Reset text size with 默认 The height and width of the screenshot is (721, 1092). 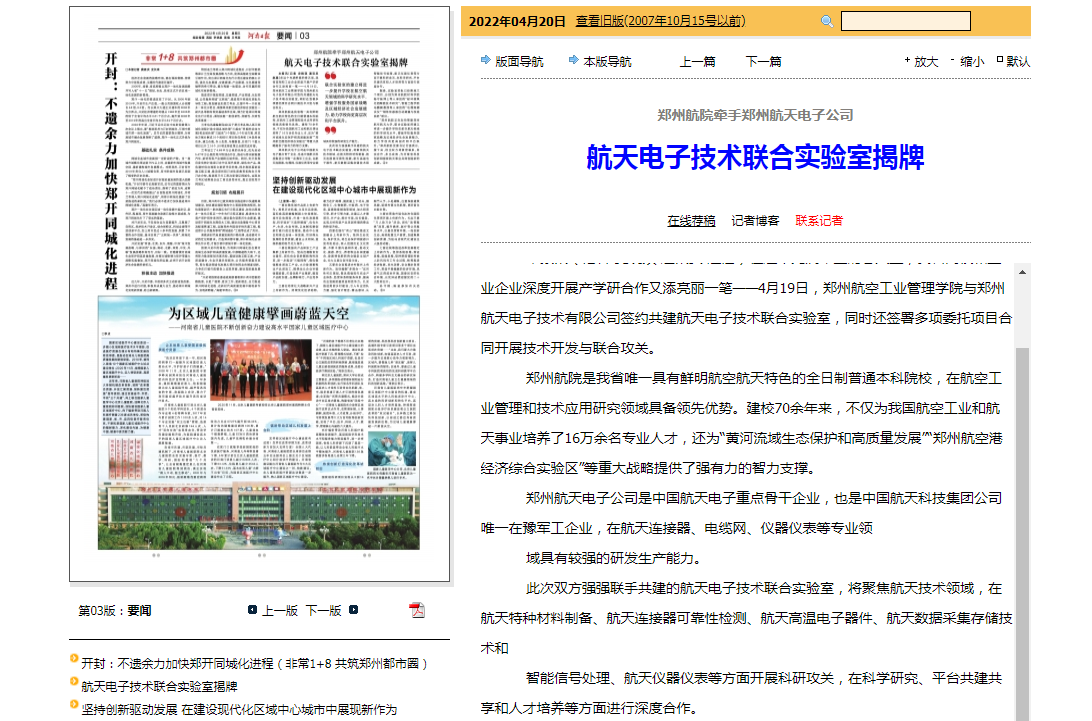pyautogui.click(x=1018, y=61)
